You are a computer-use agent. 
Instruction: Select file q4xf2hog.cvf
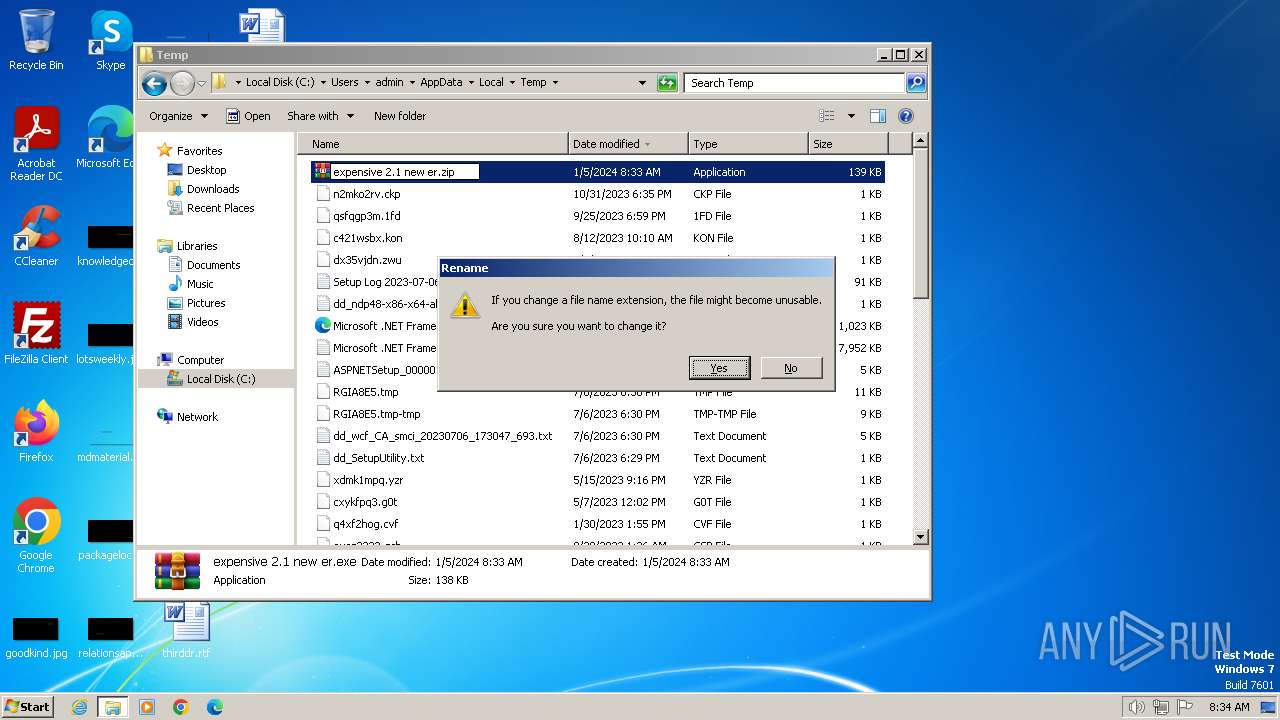pyautogui.click(x=365, y=524)
